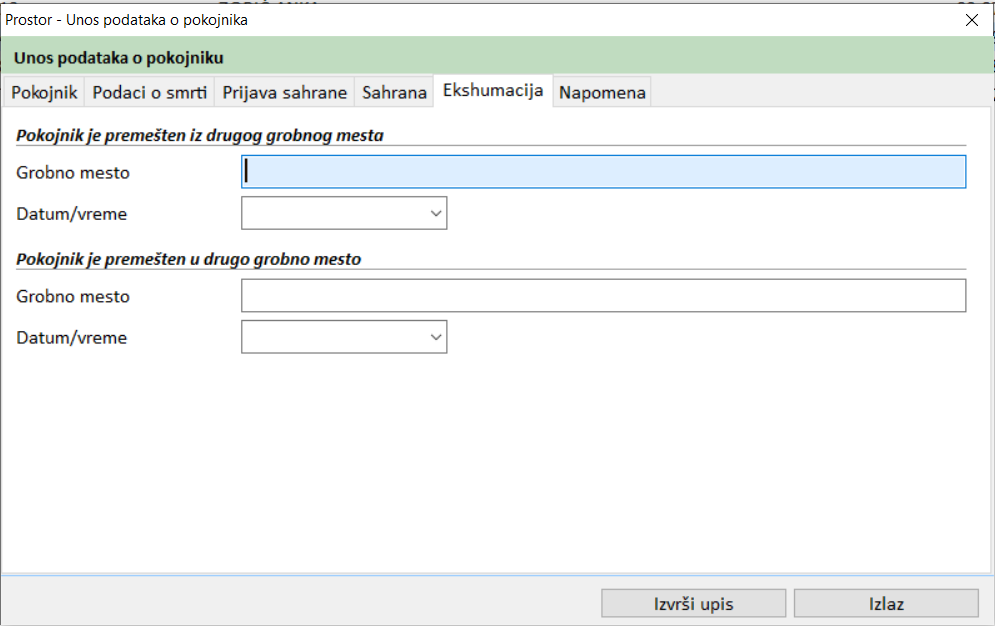Click the green Unos podataka o pokojniku header
This screenshot has height=626, width=995.
click(x=118, y=57)
